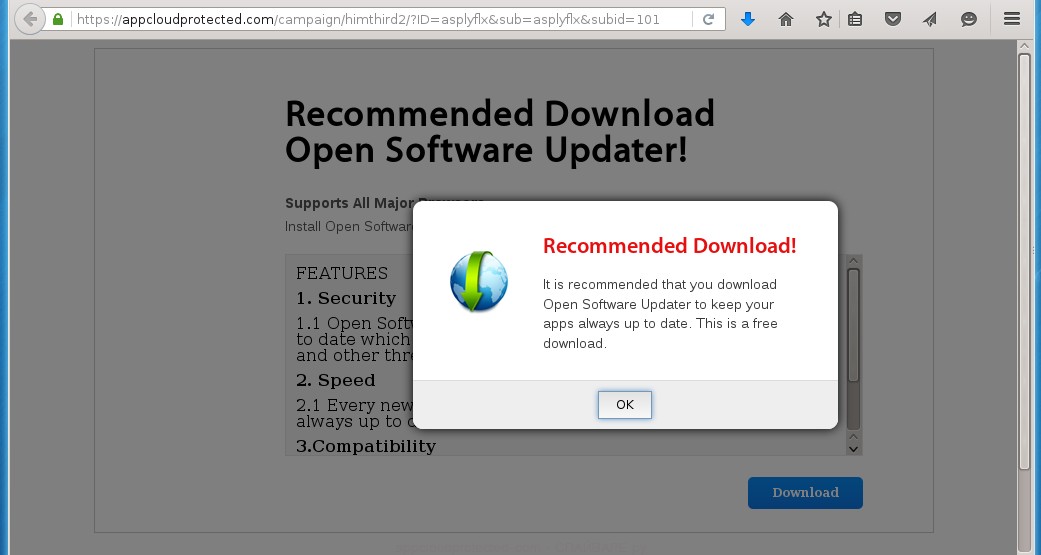
Task: Go to the Home page icon
Action: (x=786, y=19)
